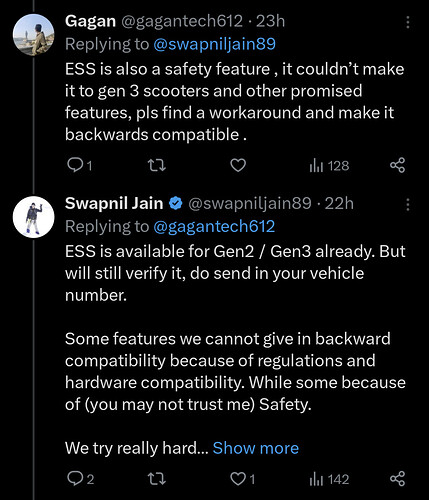429x500 pixels.
Task: View analytics showing 142 views
Action: [x=329, y=479]
